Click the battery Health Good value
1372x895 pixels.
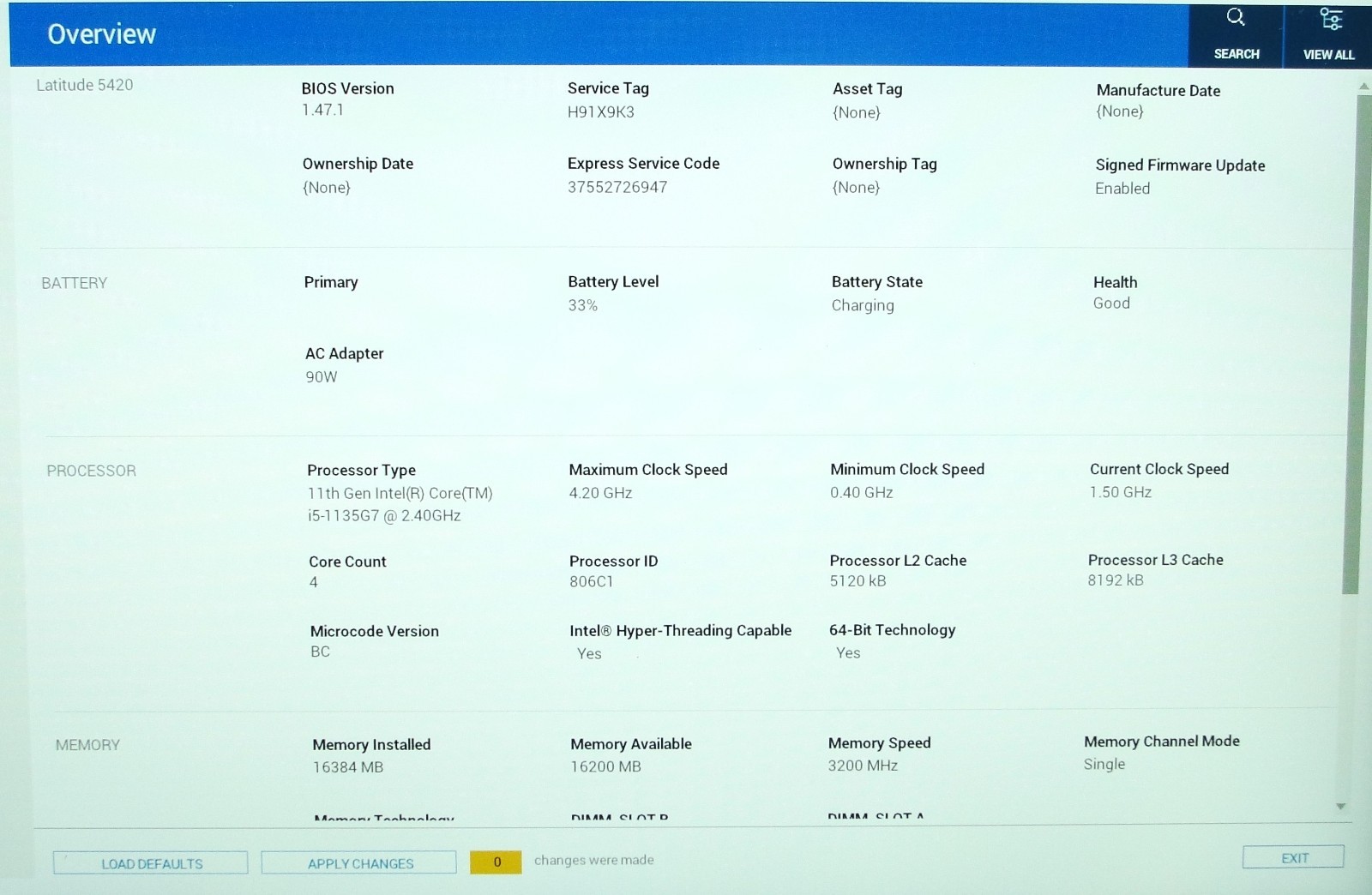pyautogui.click(x=1111, y=303)
